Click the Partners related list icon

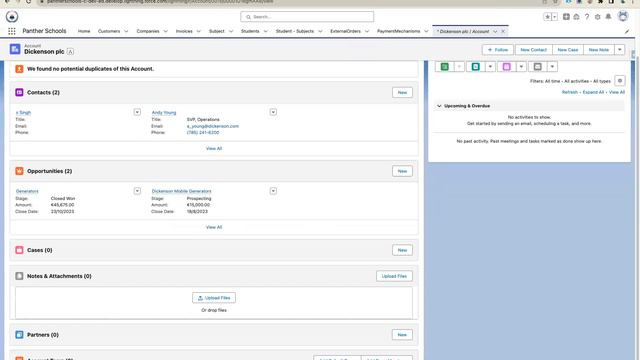pyautogui.click(x=19, y=335)
